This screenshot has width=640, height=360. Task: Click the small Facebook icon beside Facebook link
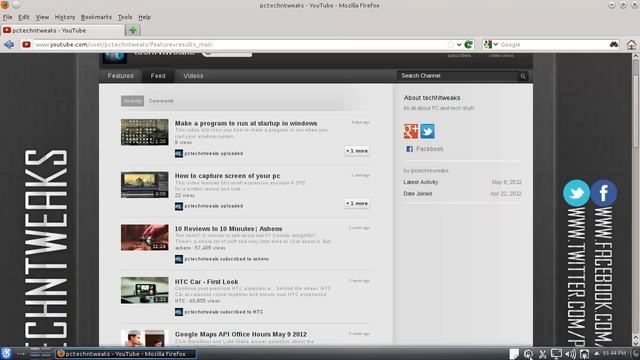pyautogui.click(x=409, y=149)
